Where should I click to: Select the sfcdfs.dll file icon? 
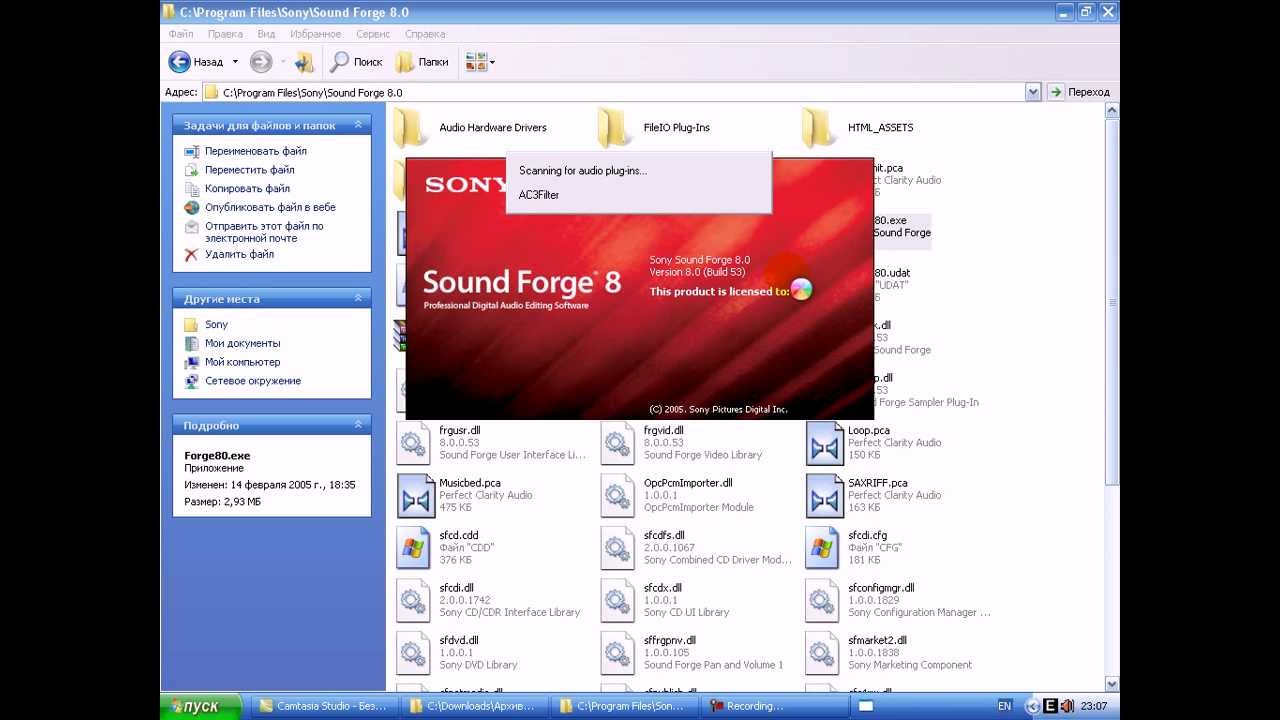click(618, 548)
